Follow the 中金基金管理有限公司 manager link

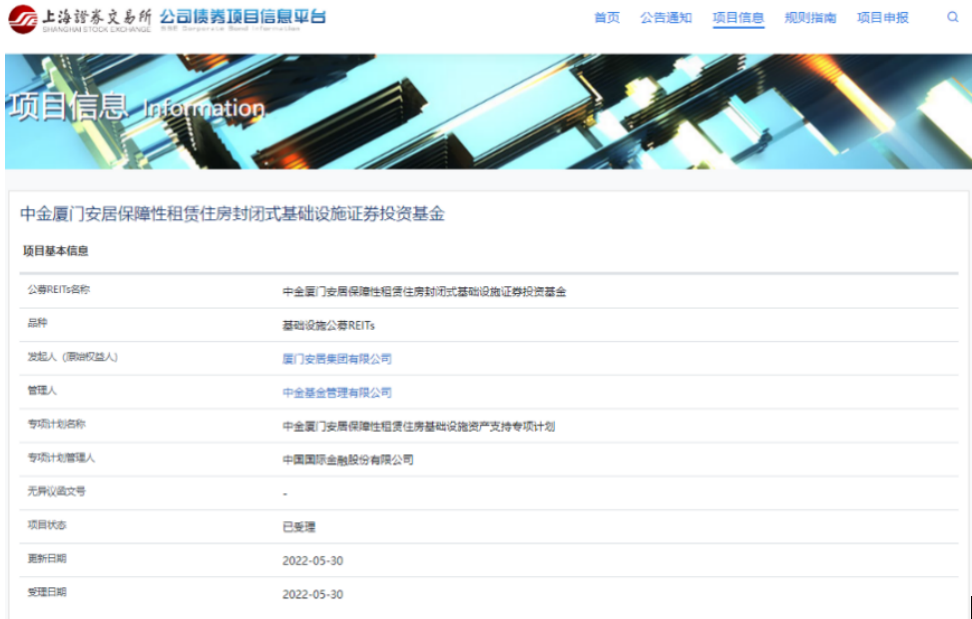point(337,393)
